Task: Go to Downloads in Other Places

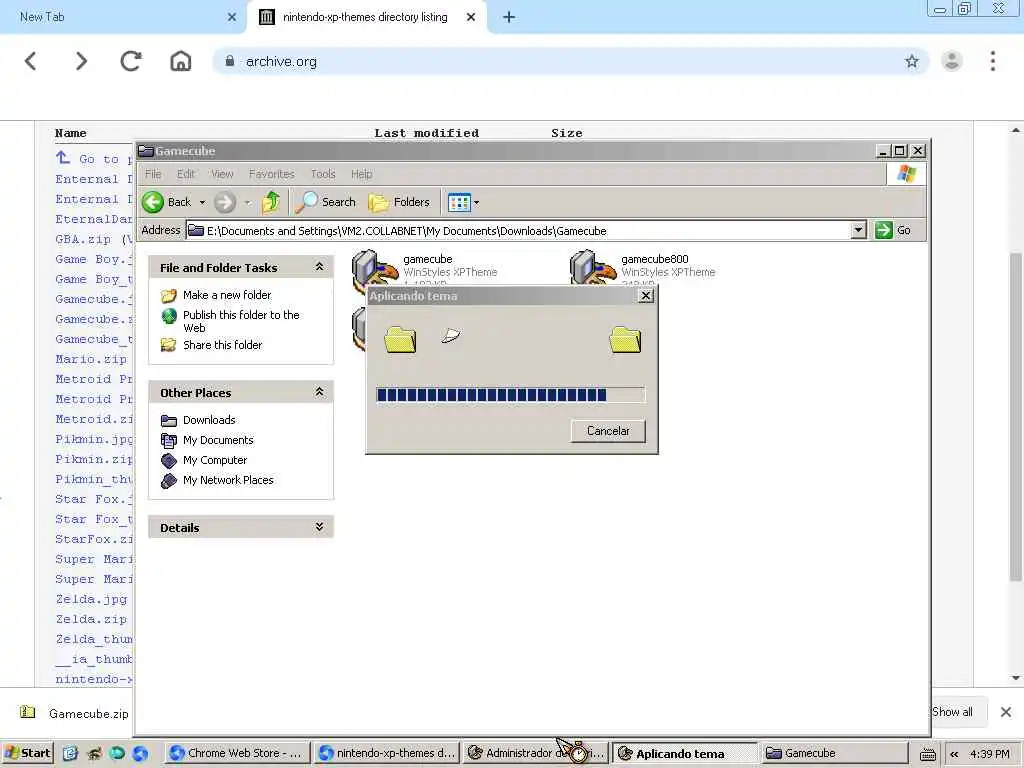Action: pyautogui.click(x=209, y=420)
